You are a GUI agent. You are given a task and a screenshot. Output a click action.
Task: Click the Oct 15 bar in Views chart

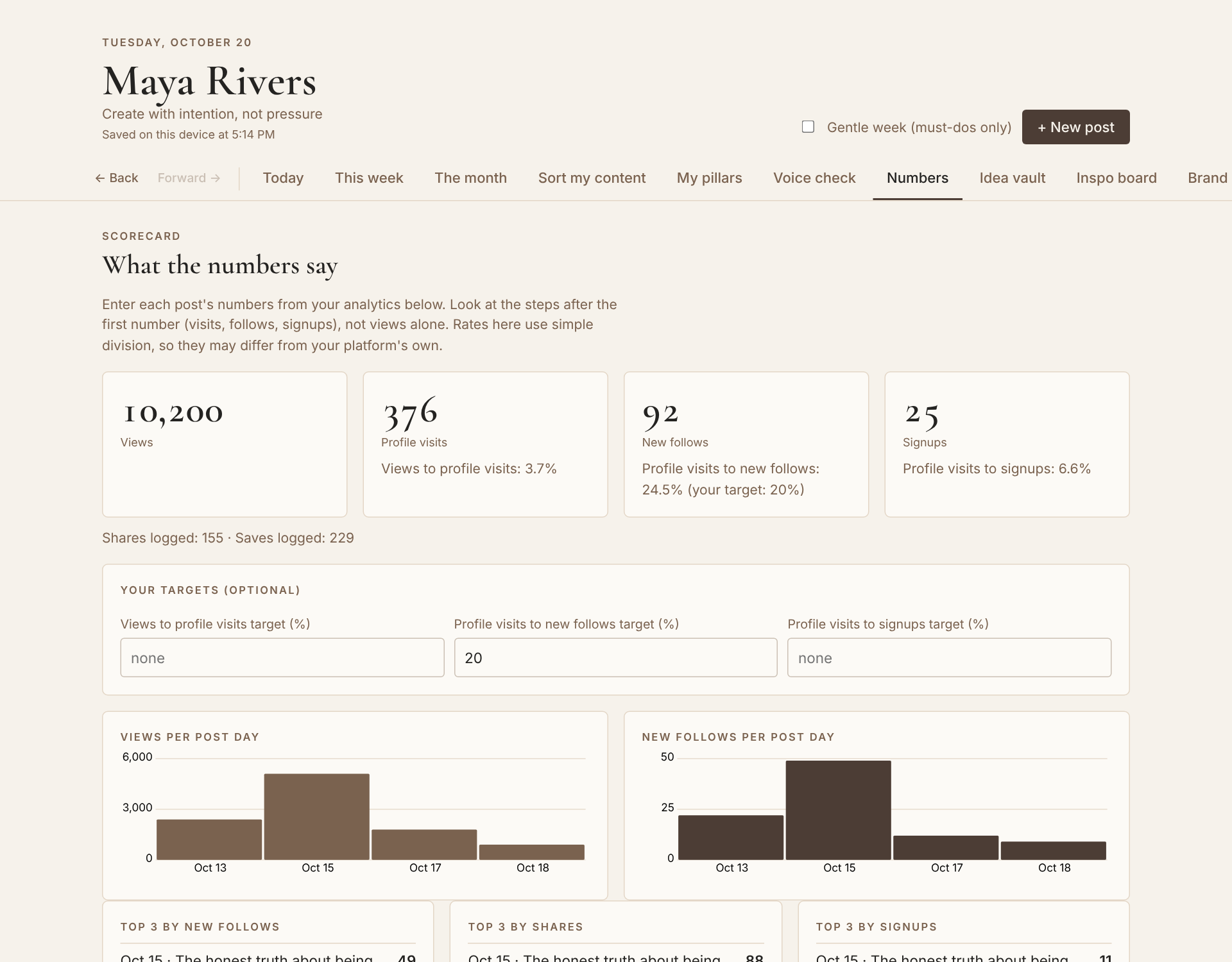pyautogui.click(x=317, y=816)
